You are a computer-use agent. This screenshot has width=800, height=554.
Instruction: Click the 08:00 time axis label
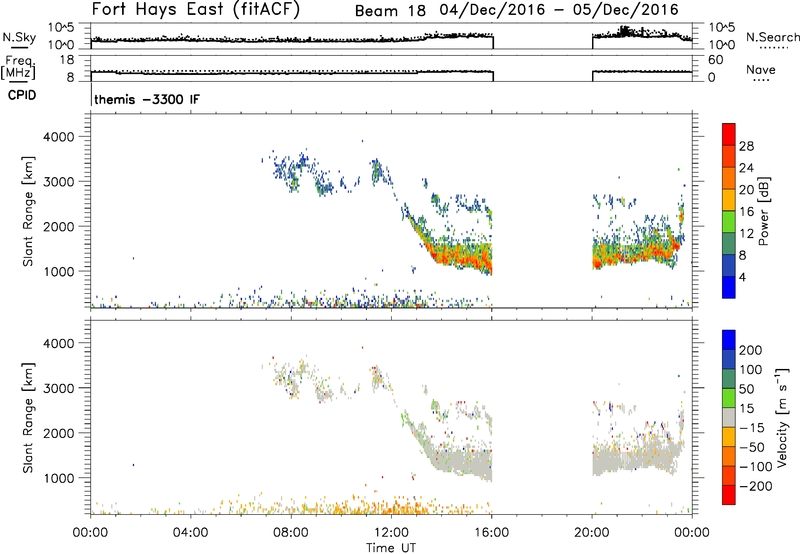point(290,533)
